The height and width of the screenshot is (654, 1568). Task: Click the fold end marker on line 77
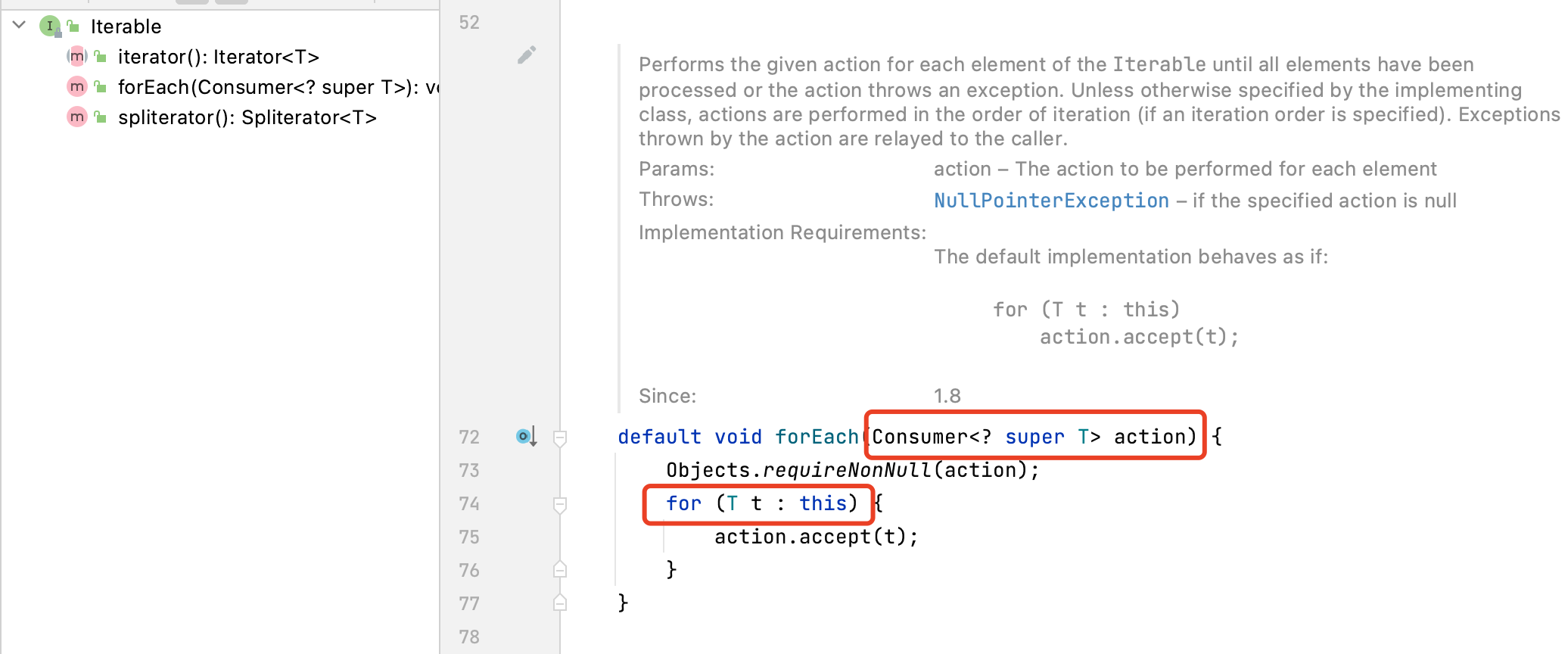(x=560, y=603)
